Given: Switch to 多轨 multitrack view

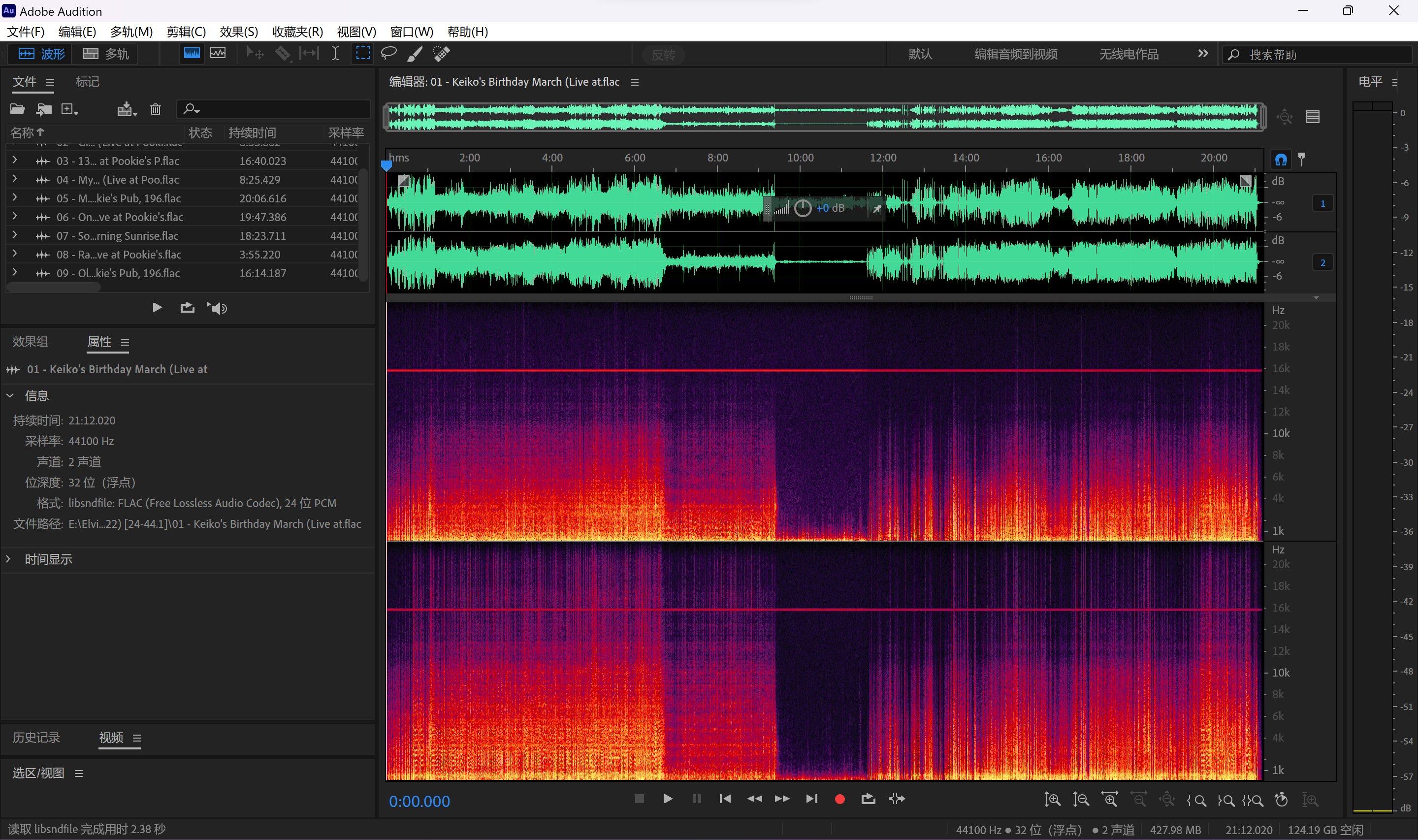Looking at the screenshot, I should point(106,54).
